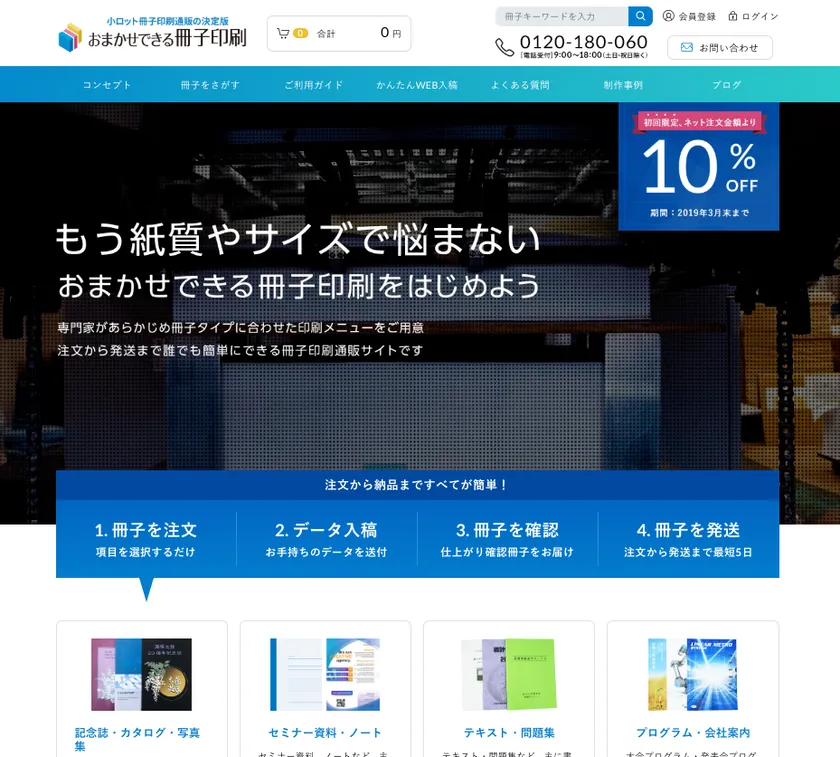Open よくある質問 menu item
The image size is (840, 757).
pos(520,85)
